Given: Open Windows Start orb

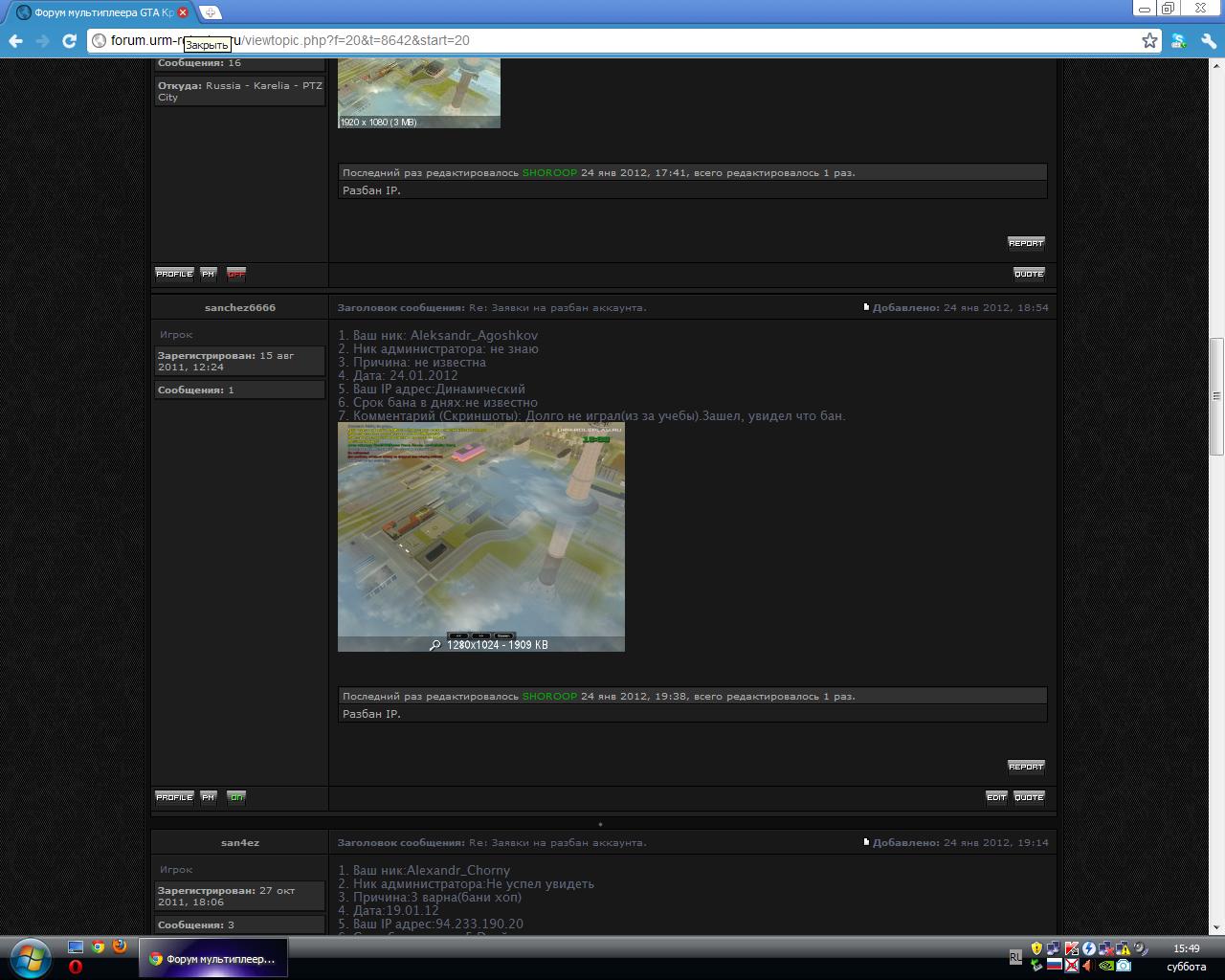Looking at the screenshot, I should 29,956.
